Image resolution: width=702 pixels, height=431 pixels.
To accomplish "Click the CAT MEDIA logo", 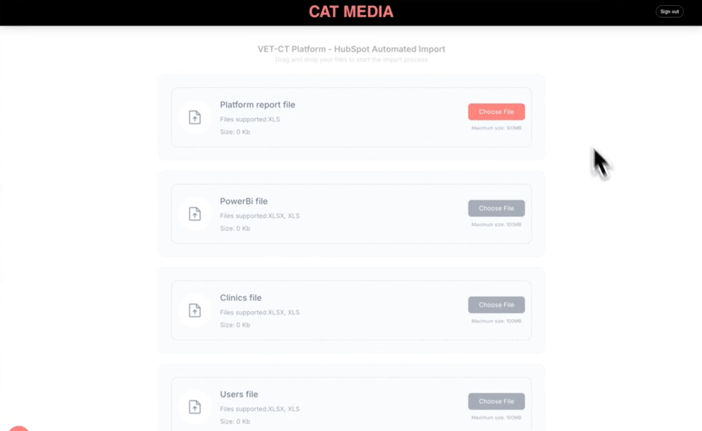I will (x=351, y=12).
